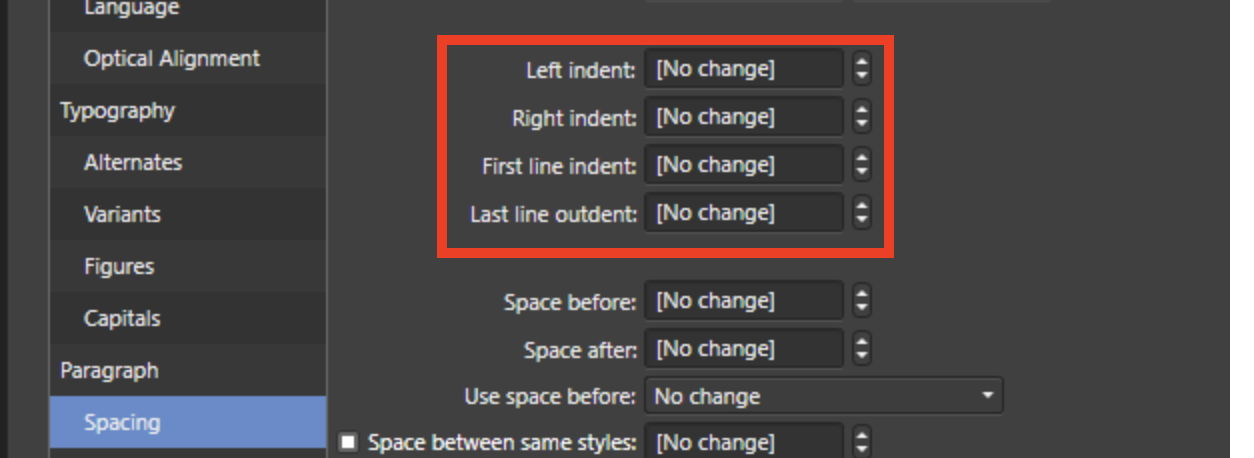Open the Variants section

(x=122, y=215)
